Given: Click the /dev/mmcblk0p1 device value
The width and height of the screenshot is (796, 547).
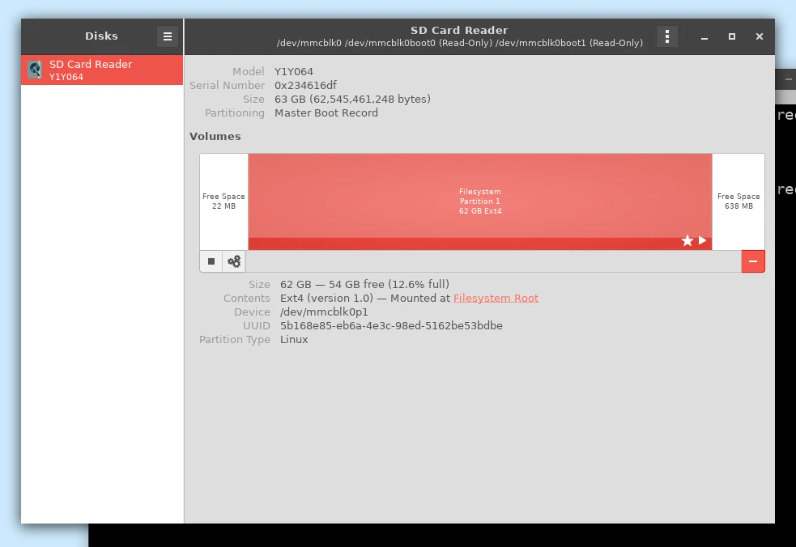Looking at the screenshot, I should (x=324, y=312).
